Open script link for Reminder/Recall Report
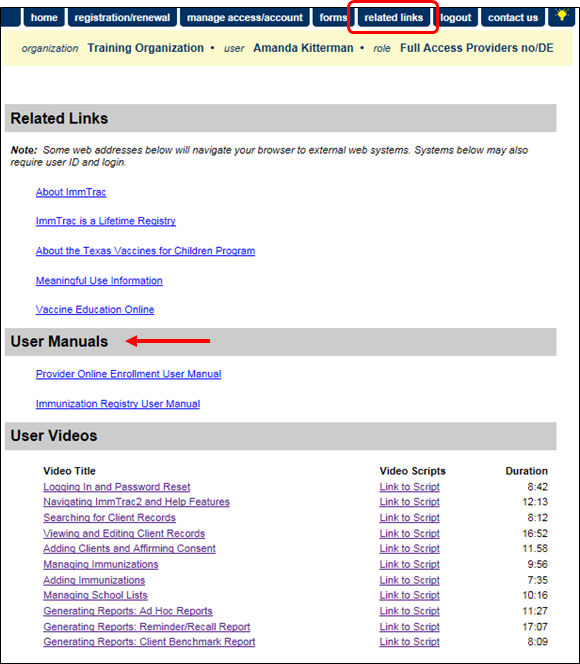580x664 pixels. (409, 627)
